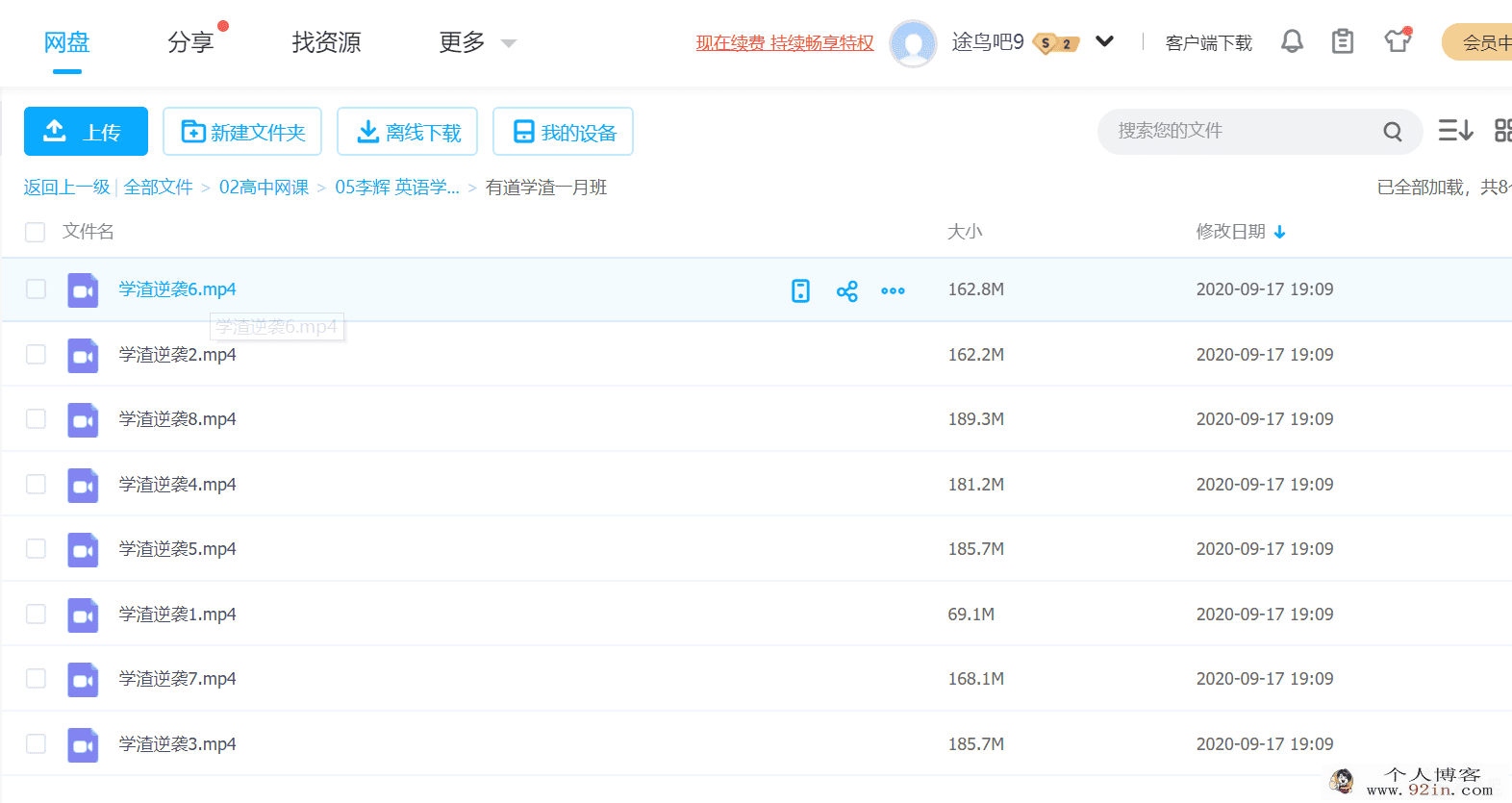This screenshot has width=1512, height=803.
Task: Open file 学渣逆袭8.mp4
Action: (177, 419)
